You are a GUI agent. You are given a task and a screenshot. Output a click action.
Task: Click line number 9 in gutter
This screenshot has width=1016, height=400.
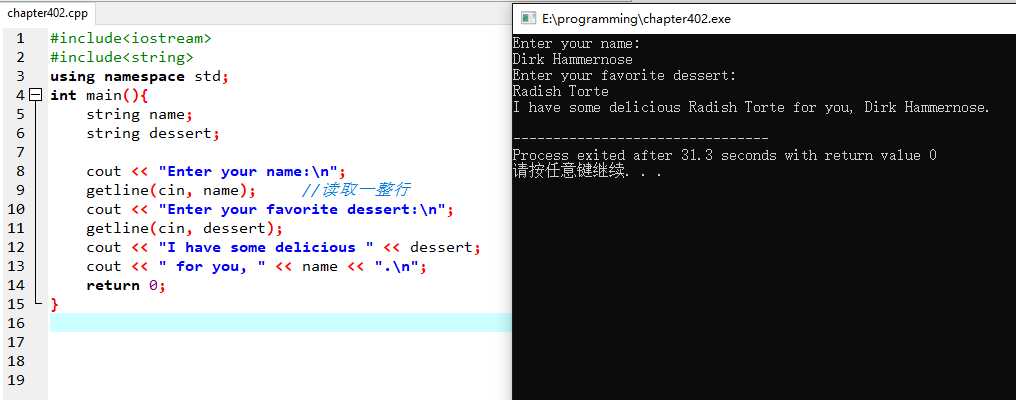pos(21,190)
